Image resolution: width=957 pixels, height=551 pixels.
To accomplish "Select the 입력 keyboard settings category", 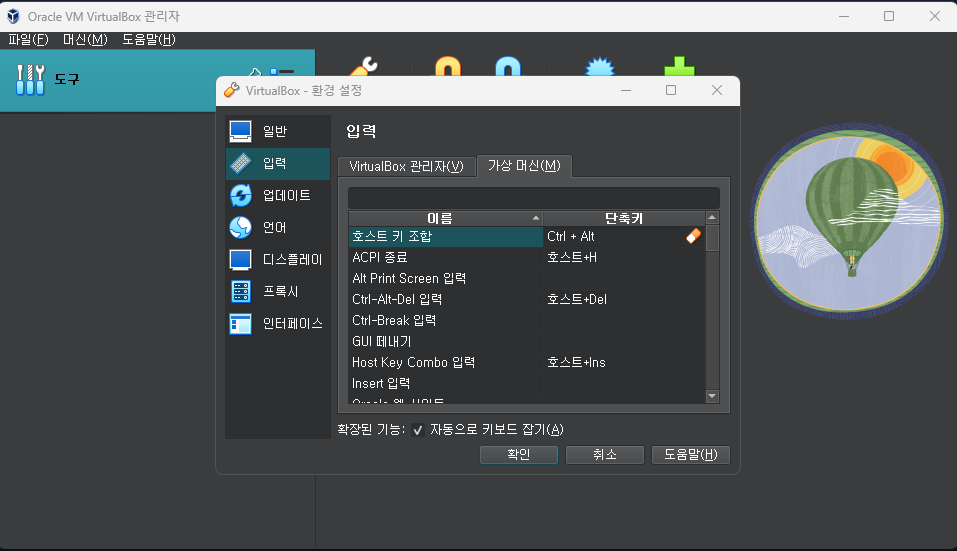I will coord(278,164).
